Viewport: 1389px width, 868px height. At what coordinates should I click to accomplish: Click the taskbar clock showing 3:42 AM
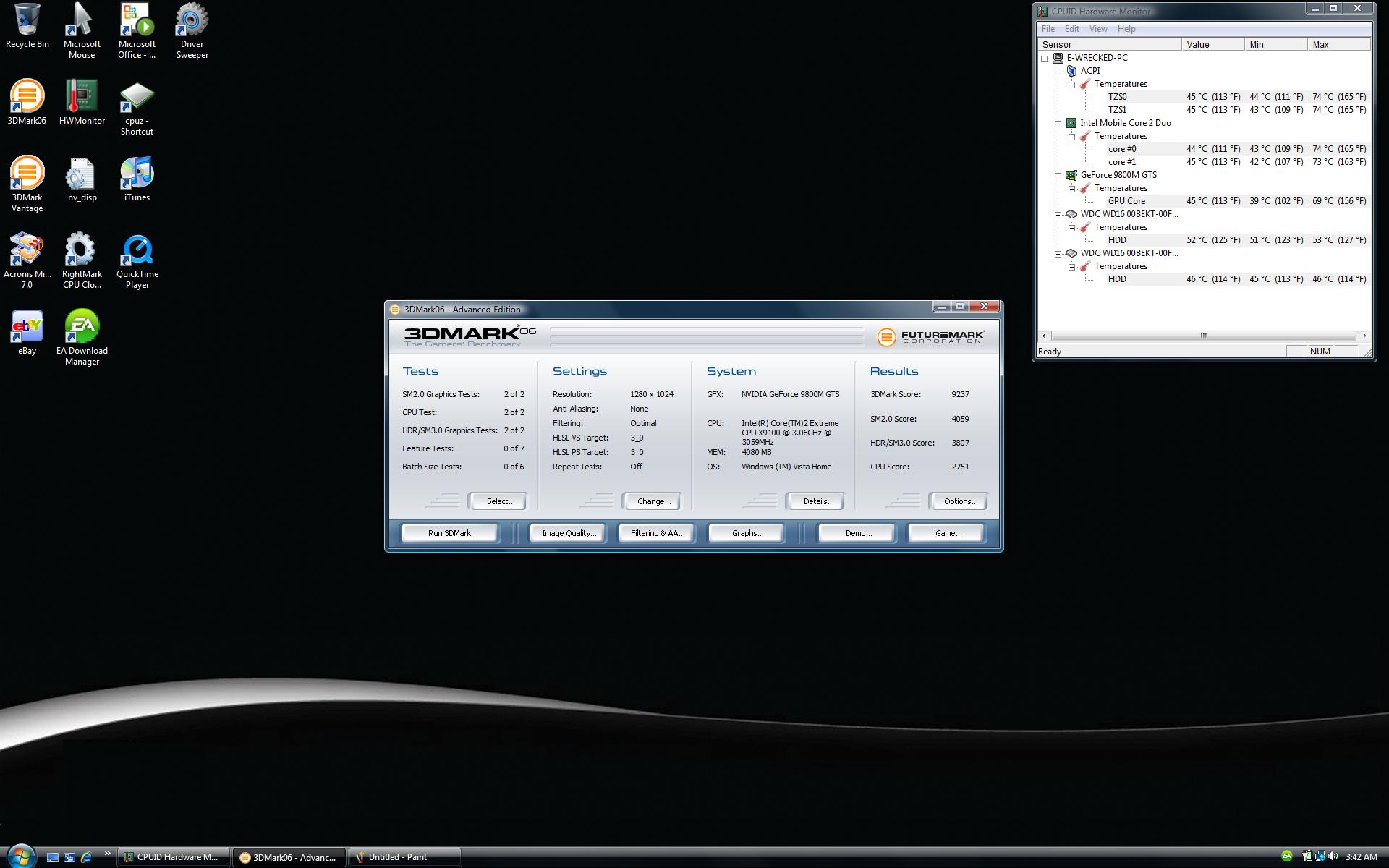point(1361,857)
